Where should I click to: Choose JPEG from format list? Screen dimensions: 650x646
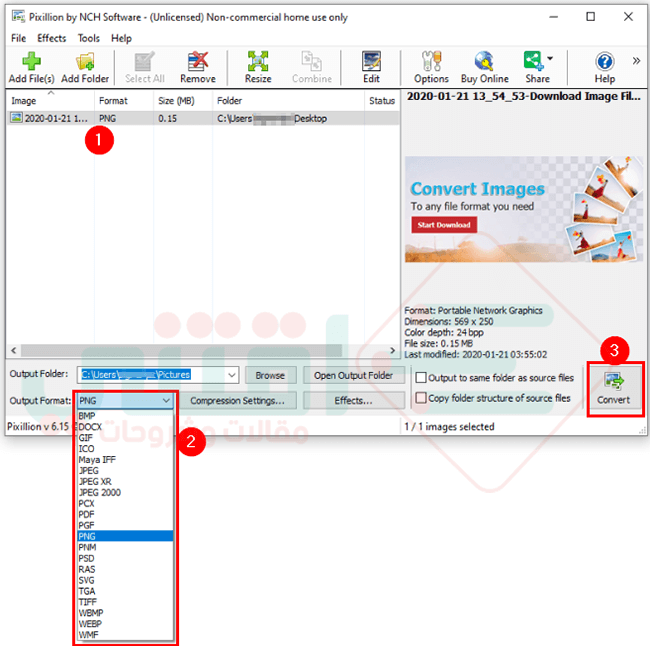[125, 470]
